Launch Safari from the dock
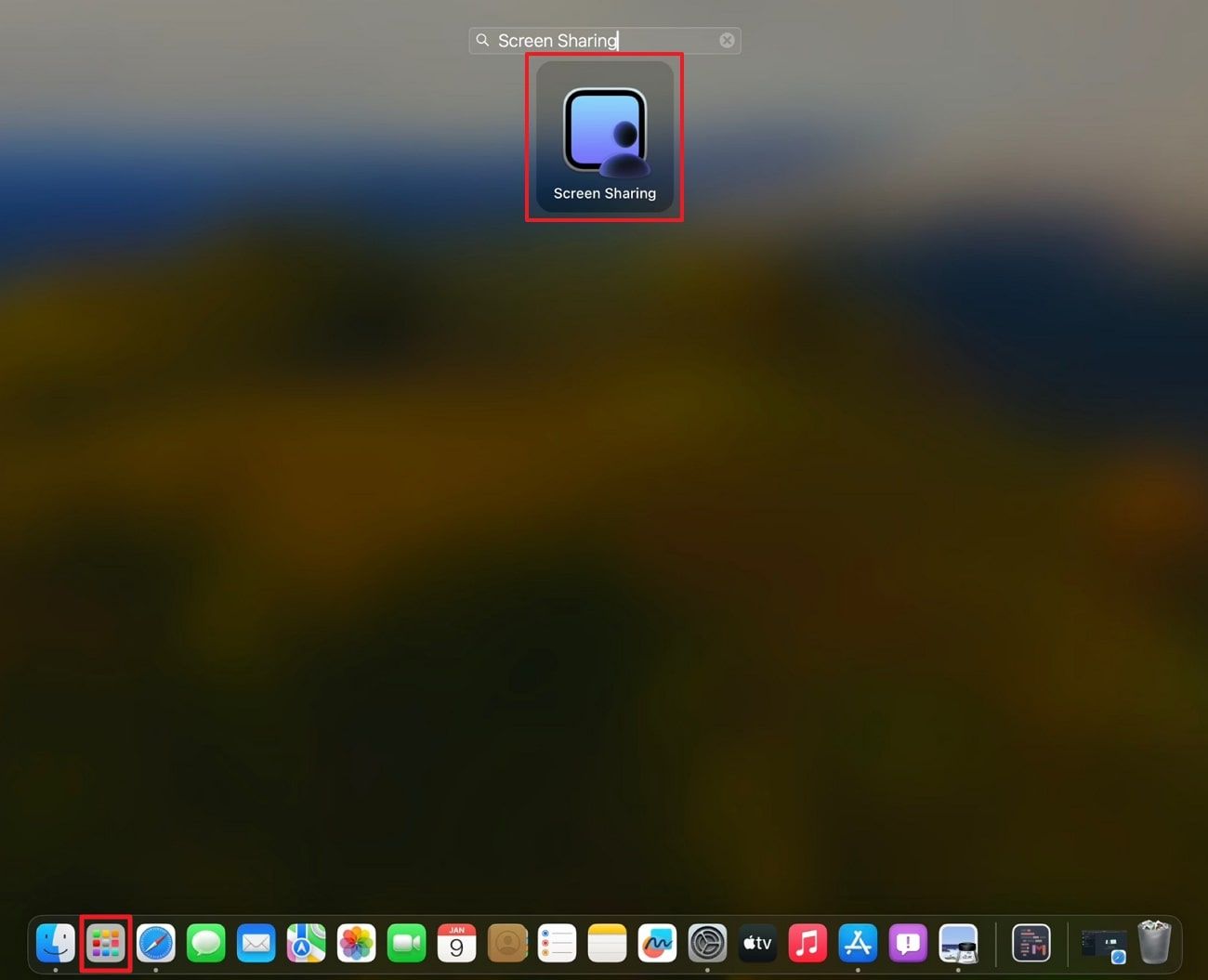Screen dimensions: 1208x980 (x=156, y=944)
